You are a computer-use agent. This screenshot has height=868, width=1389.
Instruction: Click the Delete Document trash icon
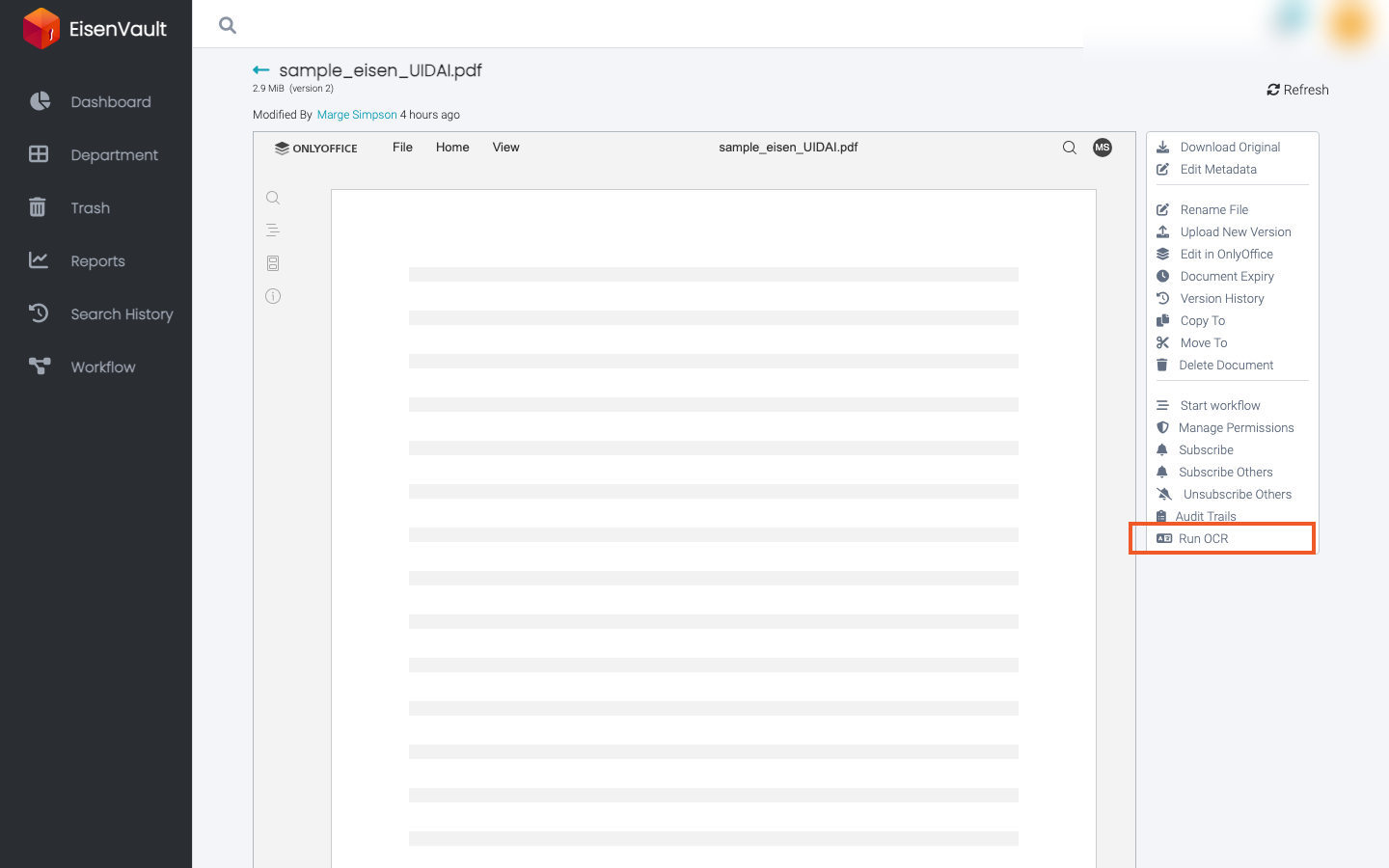coord(1162,365)
